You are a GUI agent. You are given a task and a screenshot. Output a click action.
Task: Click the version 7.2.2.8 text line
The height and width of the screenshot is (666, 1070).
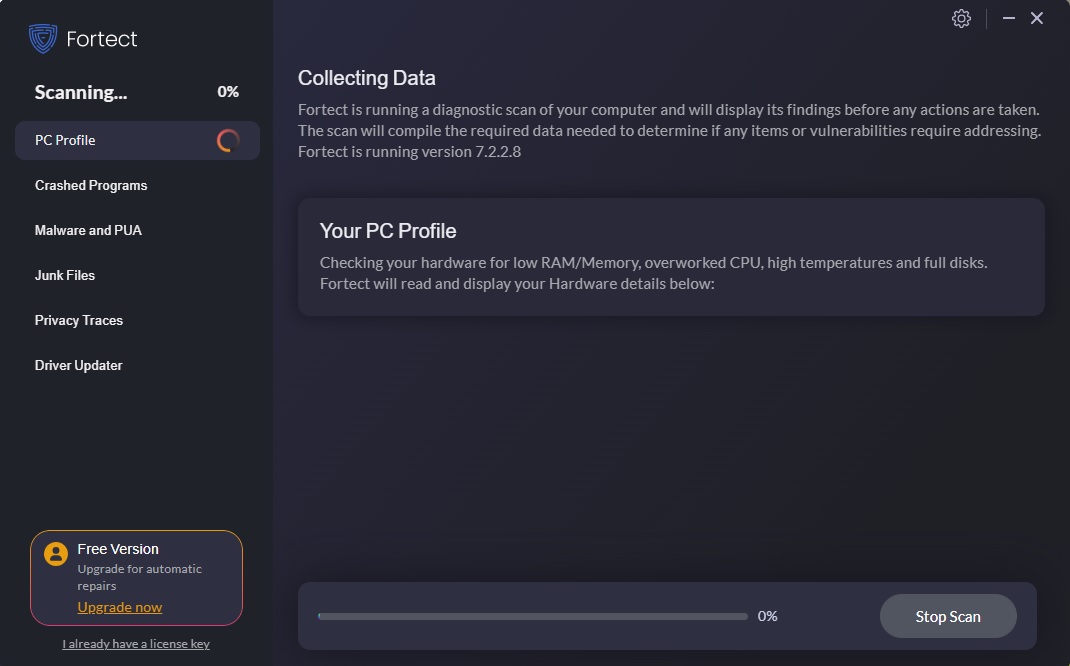[x=409, y=152]
